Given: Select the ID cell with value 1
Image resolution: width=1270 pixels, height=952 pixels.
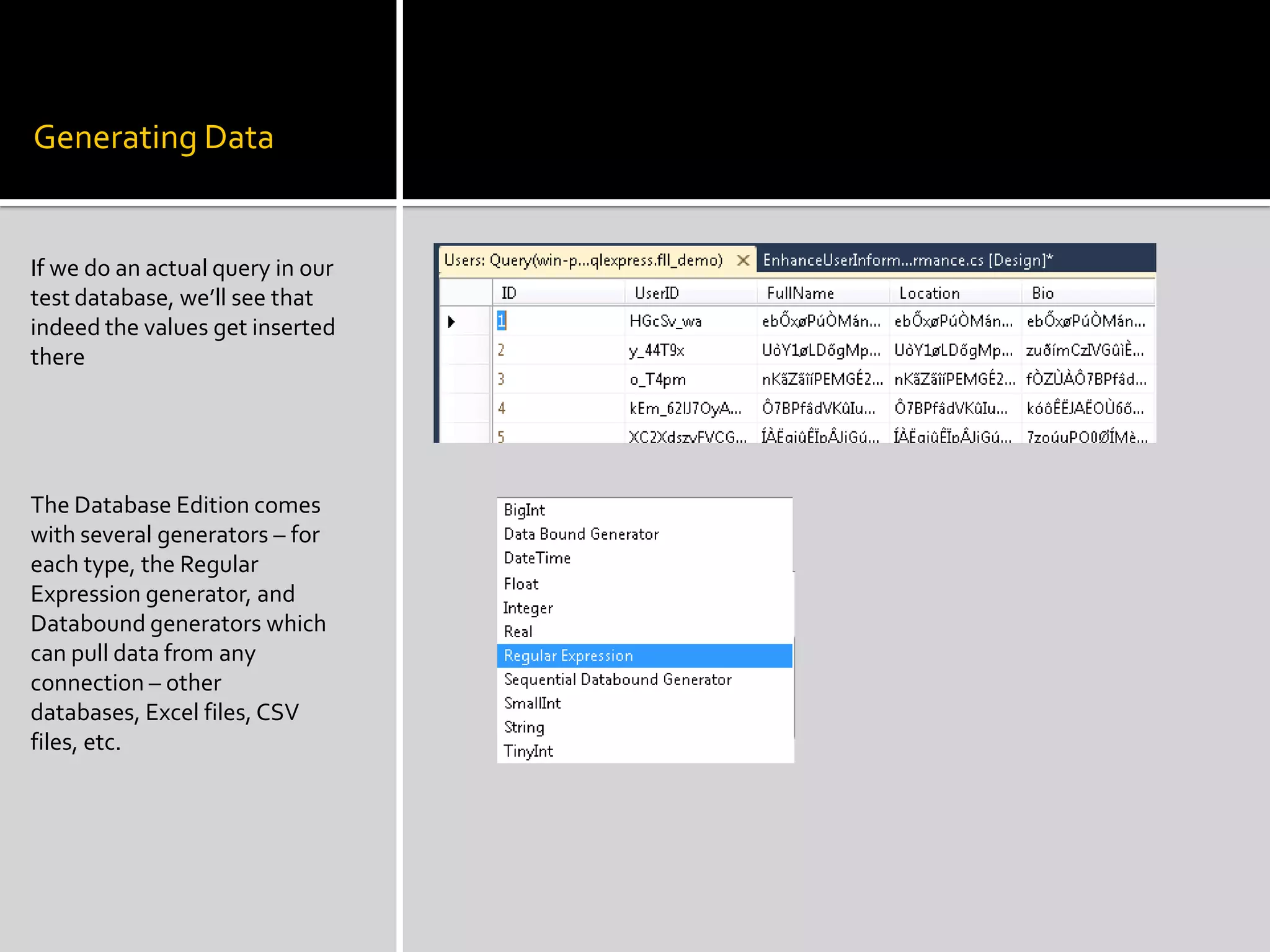Looking at the screenshot, I should [559, 321].
